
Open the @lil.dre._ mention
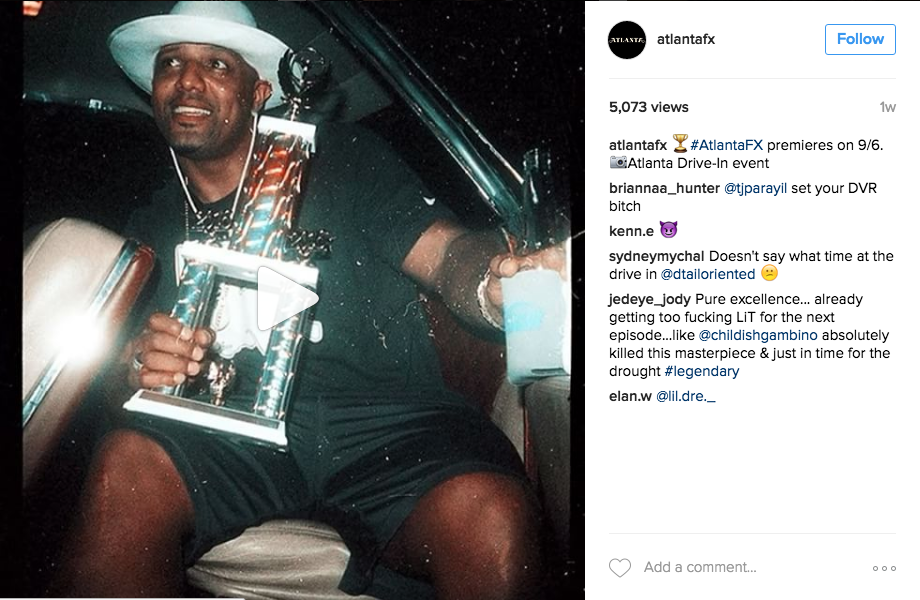click(685, 396)
